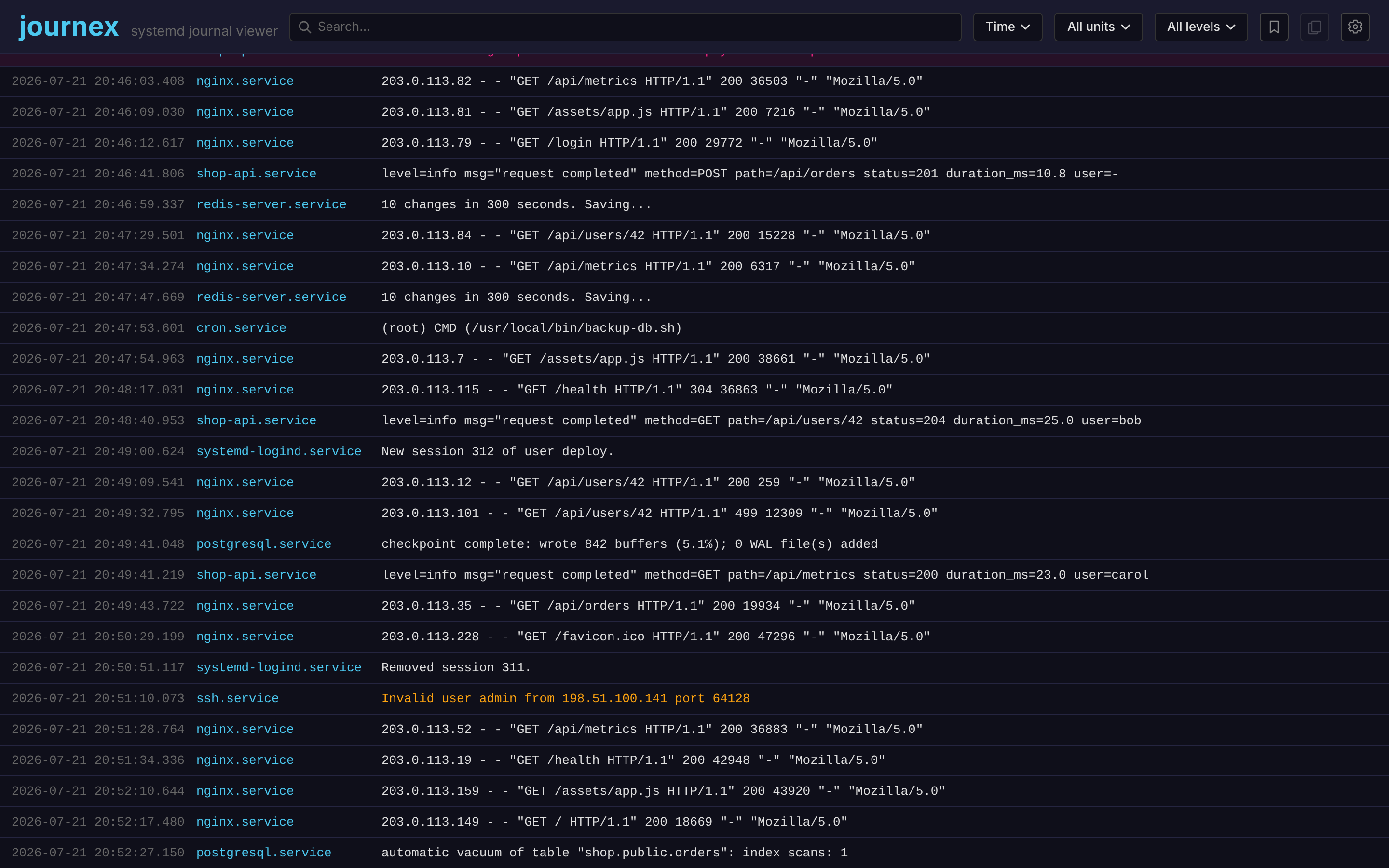Click the 203.0.113.52 GET /api/metrics line
The image size is (1389, 868).
[652, 730]
